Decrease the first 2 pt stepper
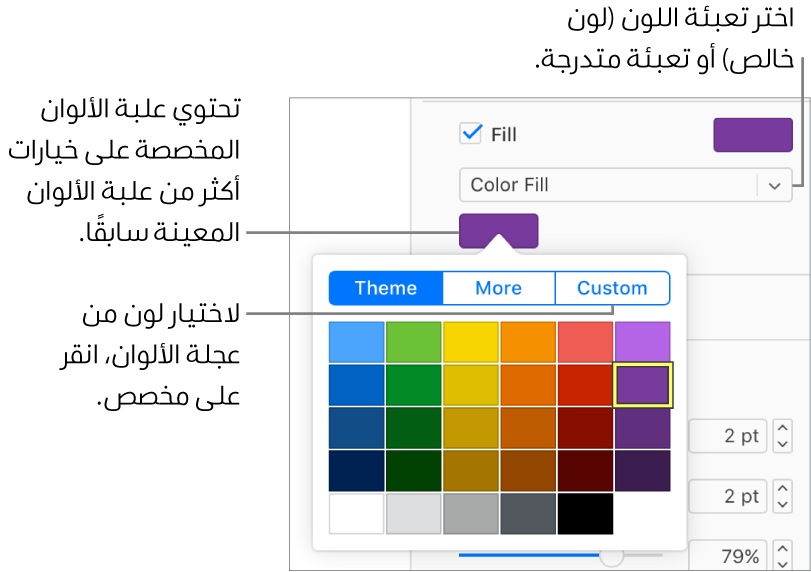811x572 pixels. [x=783, y=444]
